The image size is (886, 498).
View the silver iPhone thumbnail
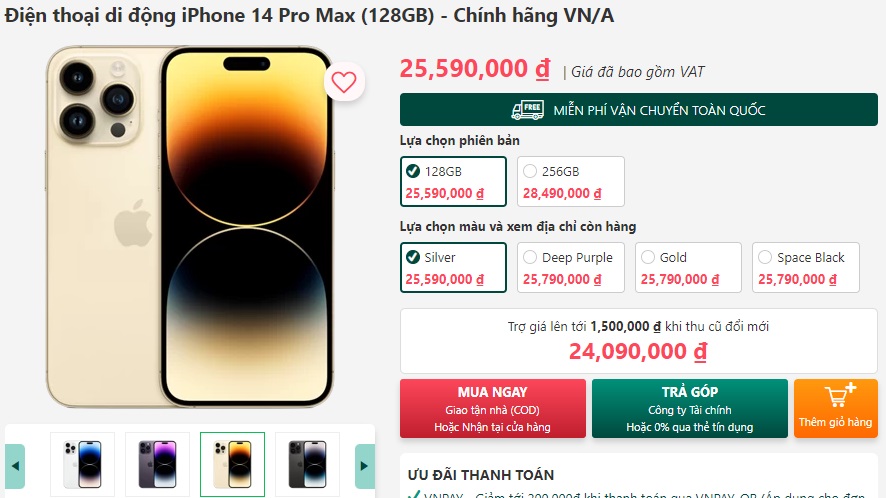tap(82, 464)
